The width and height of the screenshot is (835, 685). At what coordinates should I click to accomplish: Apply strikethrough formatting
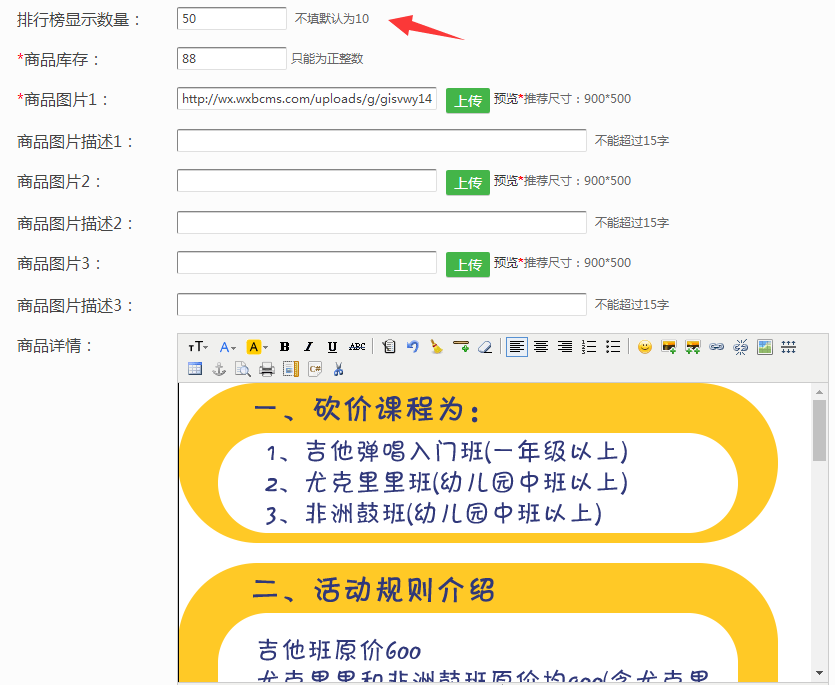[x=357, y=347]
